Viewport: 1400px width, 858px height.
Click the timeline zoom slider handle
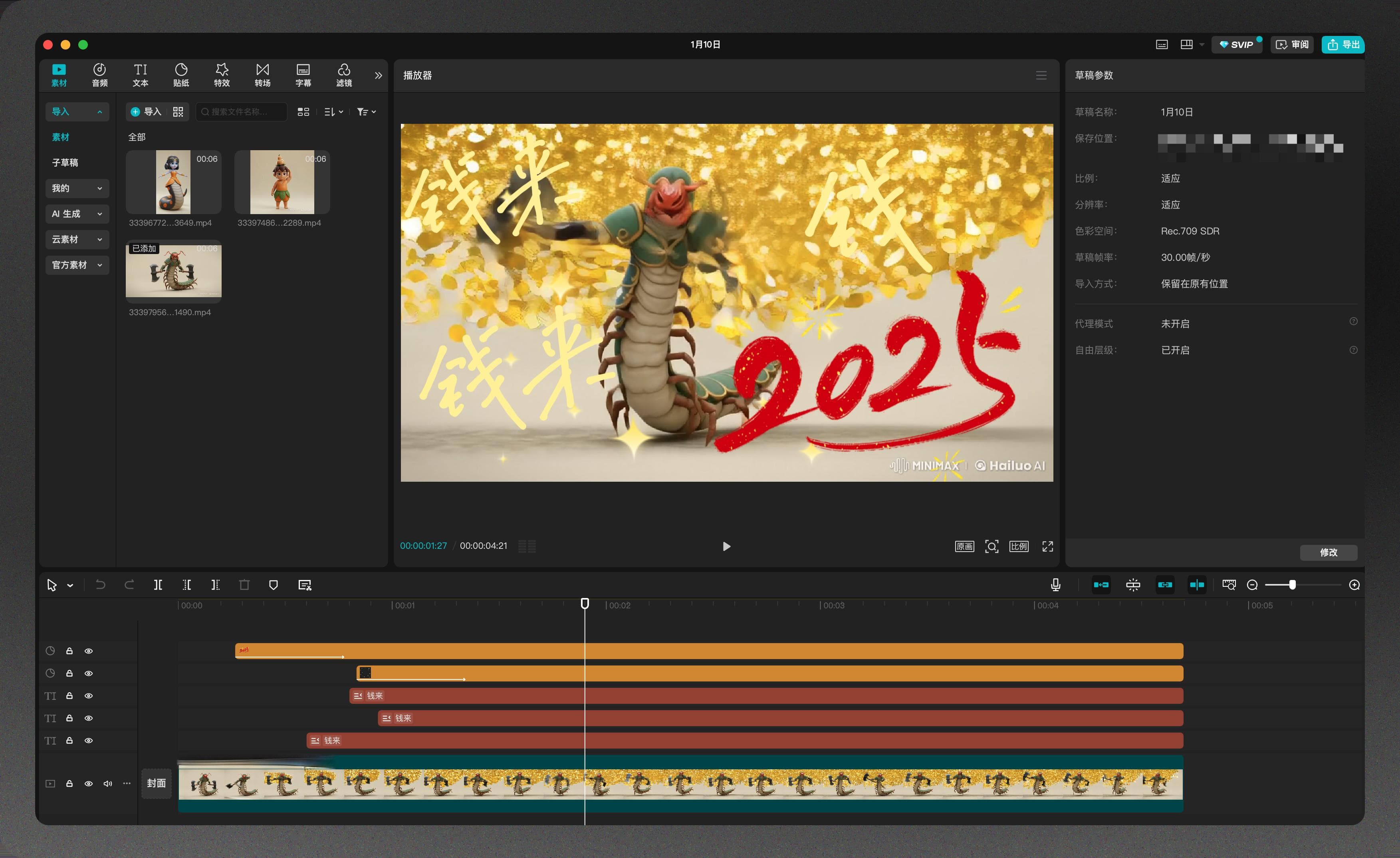[x=1292, y=585]
